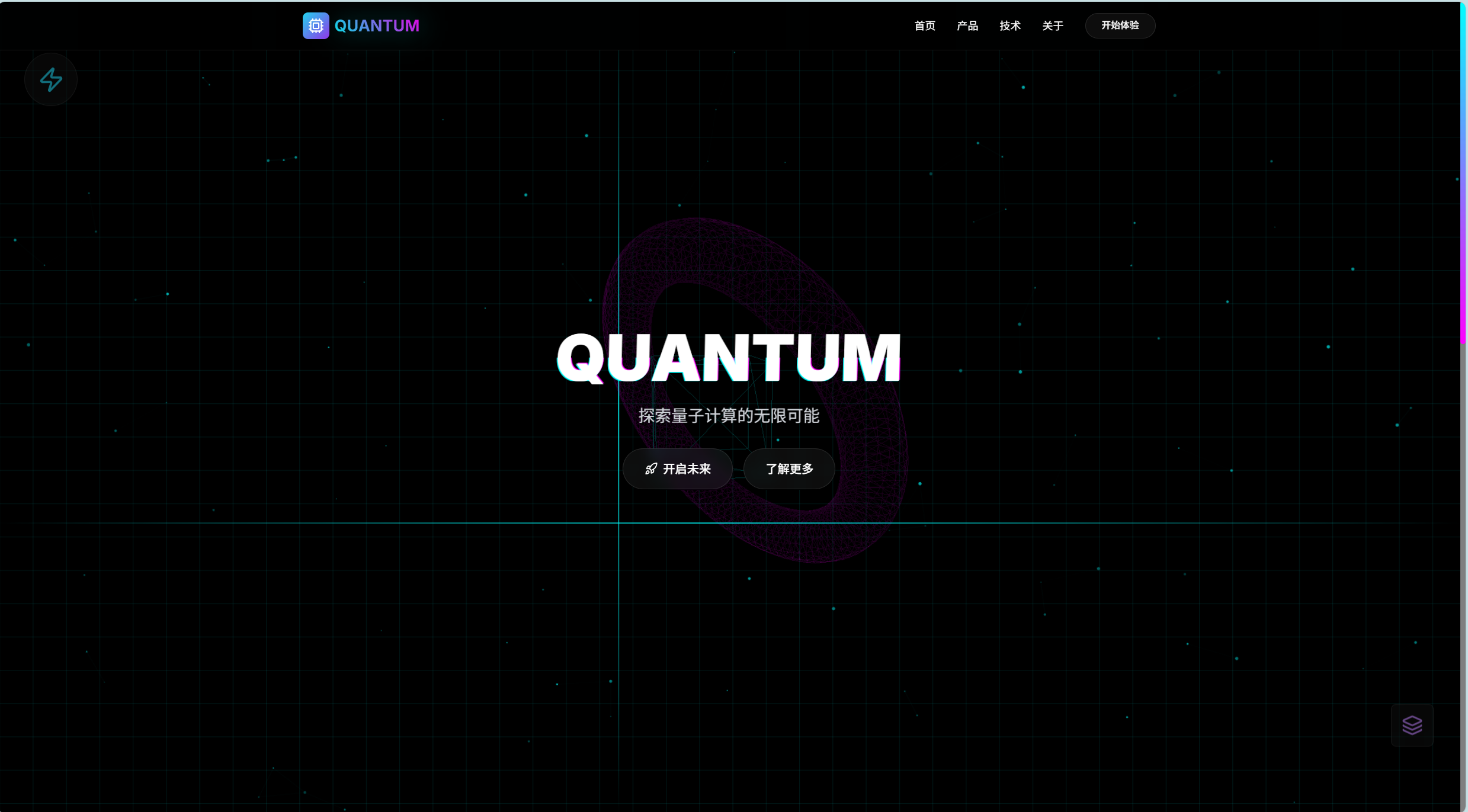Click the 开始体验 button
The height and width of the screenshot is (812, 1468).
[1120, 25]
